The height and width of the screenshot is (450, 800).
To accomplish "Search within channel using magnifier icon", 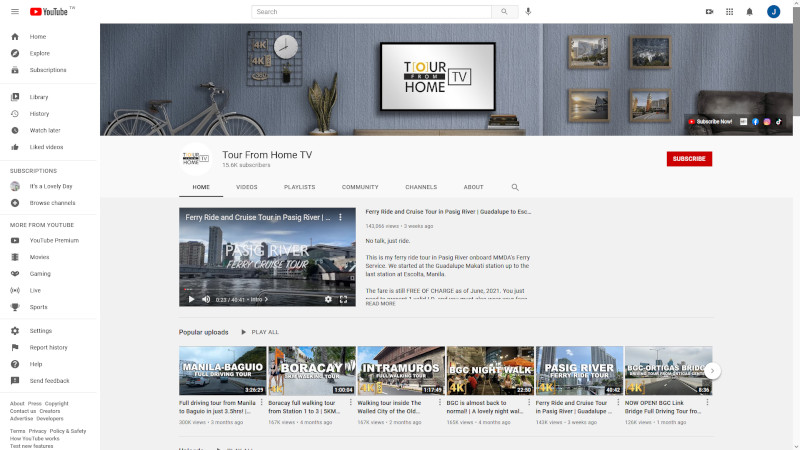I will pyautogui.click(x=515, y=187).
